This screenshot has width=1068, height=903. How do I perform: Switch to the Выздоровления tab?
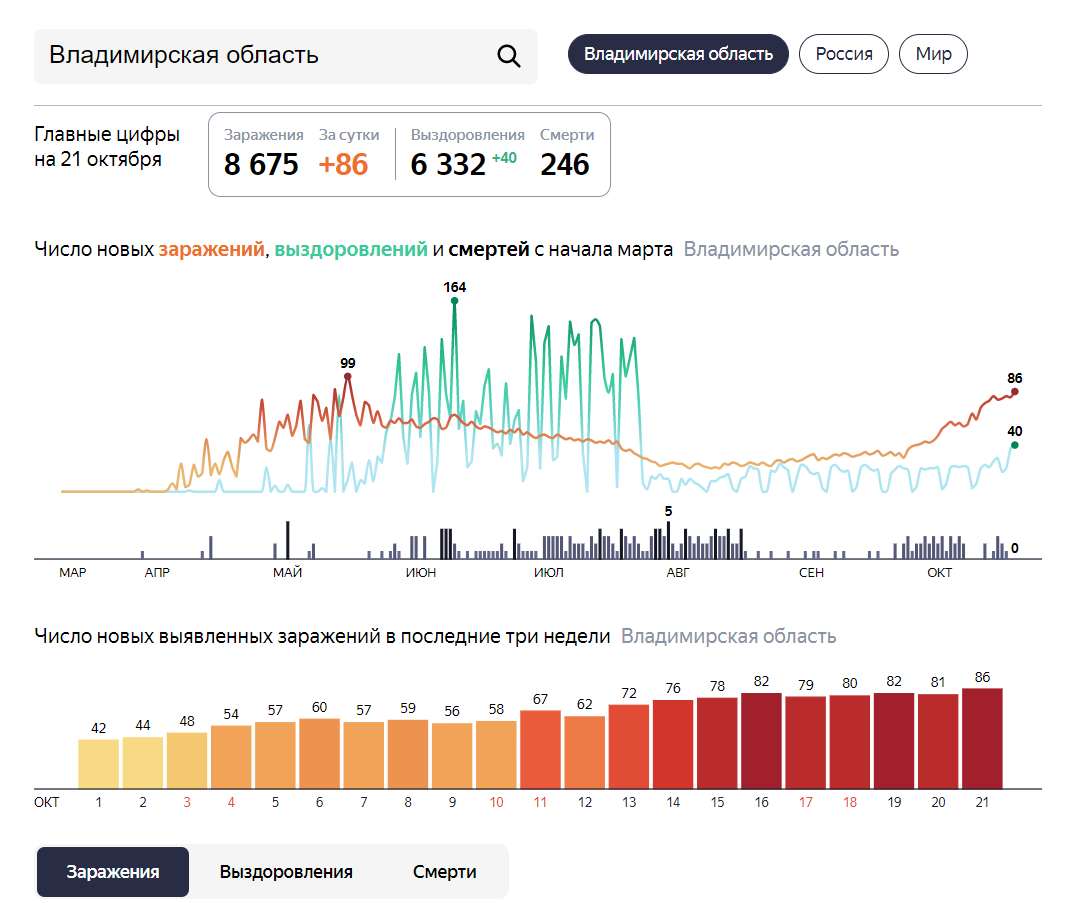click(286, 872)
